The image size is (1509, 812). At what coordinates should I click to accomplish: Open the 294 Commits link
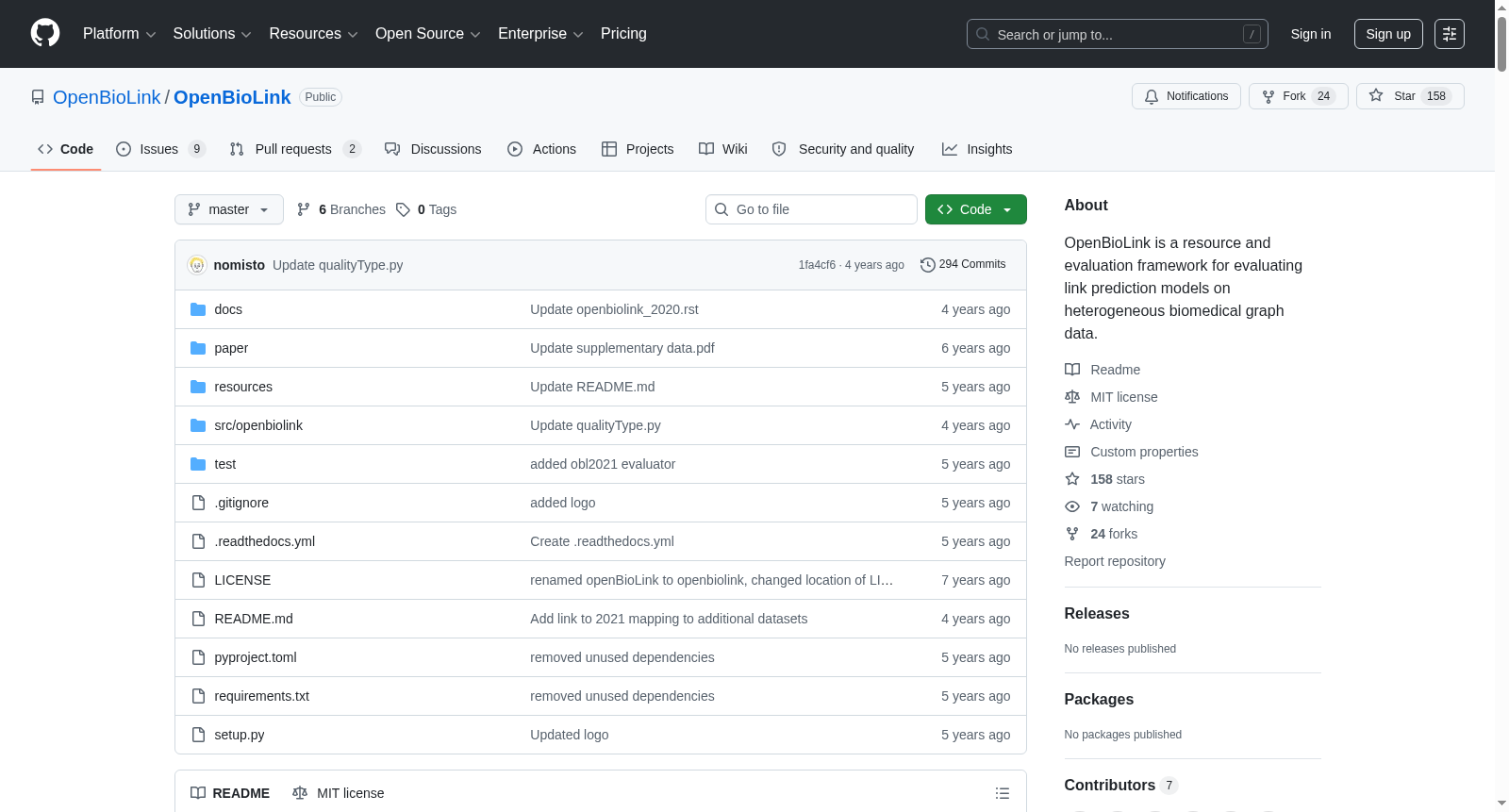coord(963,265)
